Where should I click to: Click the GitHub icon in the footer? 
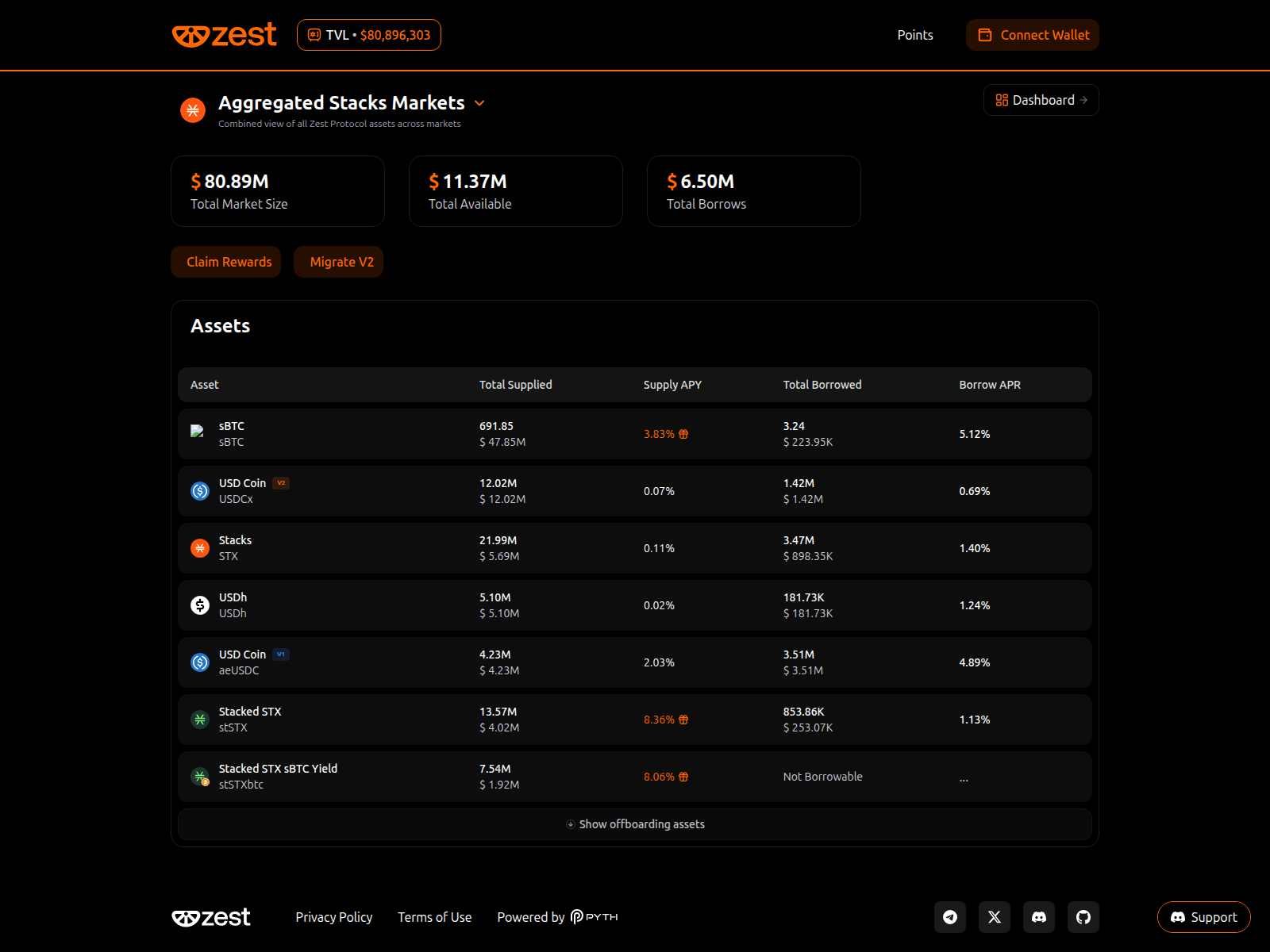pyautogui.click(x=1083, y=917)
